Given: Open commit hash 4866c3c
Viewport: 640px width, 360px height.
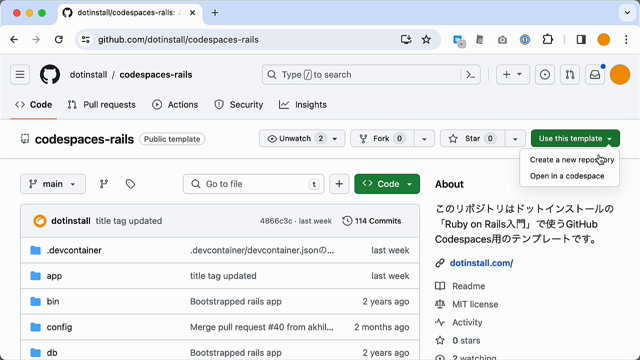Looking at the screenshot, I should (x=276, y=221).
